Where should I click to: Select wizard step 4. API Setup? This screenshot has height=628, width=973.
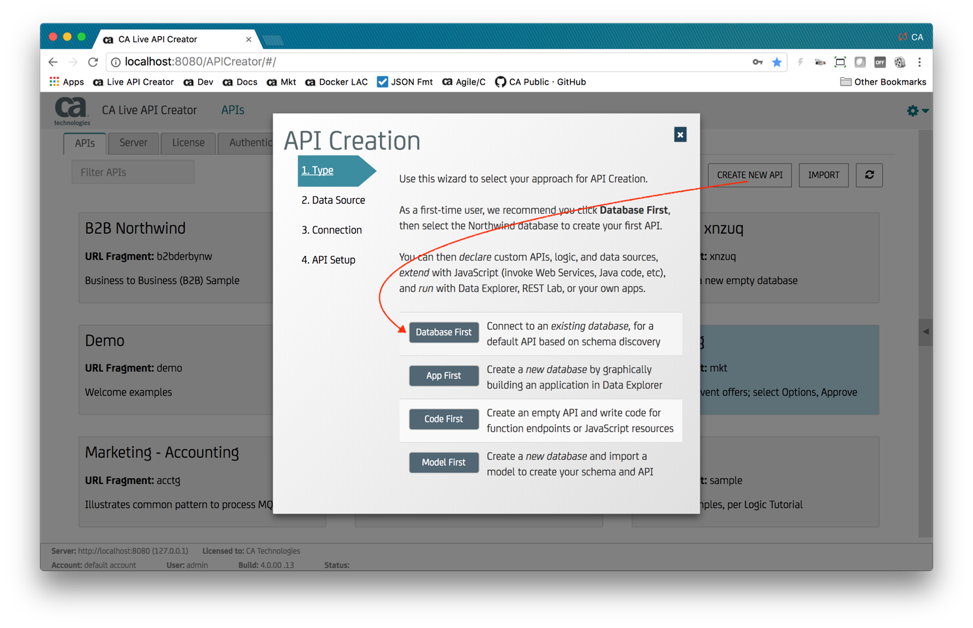coord(328,260)
